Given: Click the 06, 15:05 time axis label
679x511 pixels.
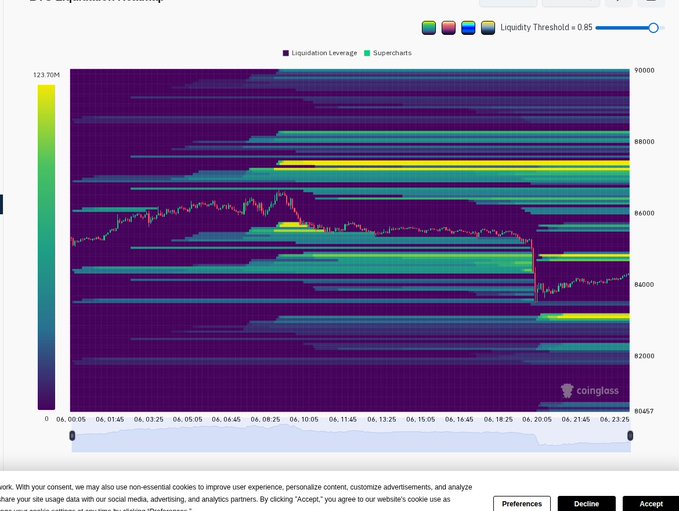Looking at the screenshot, I should point(420,419).
